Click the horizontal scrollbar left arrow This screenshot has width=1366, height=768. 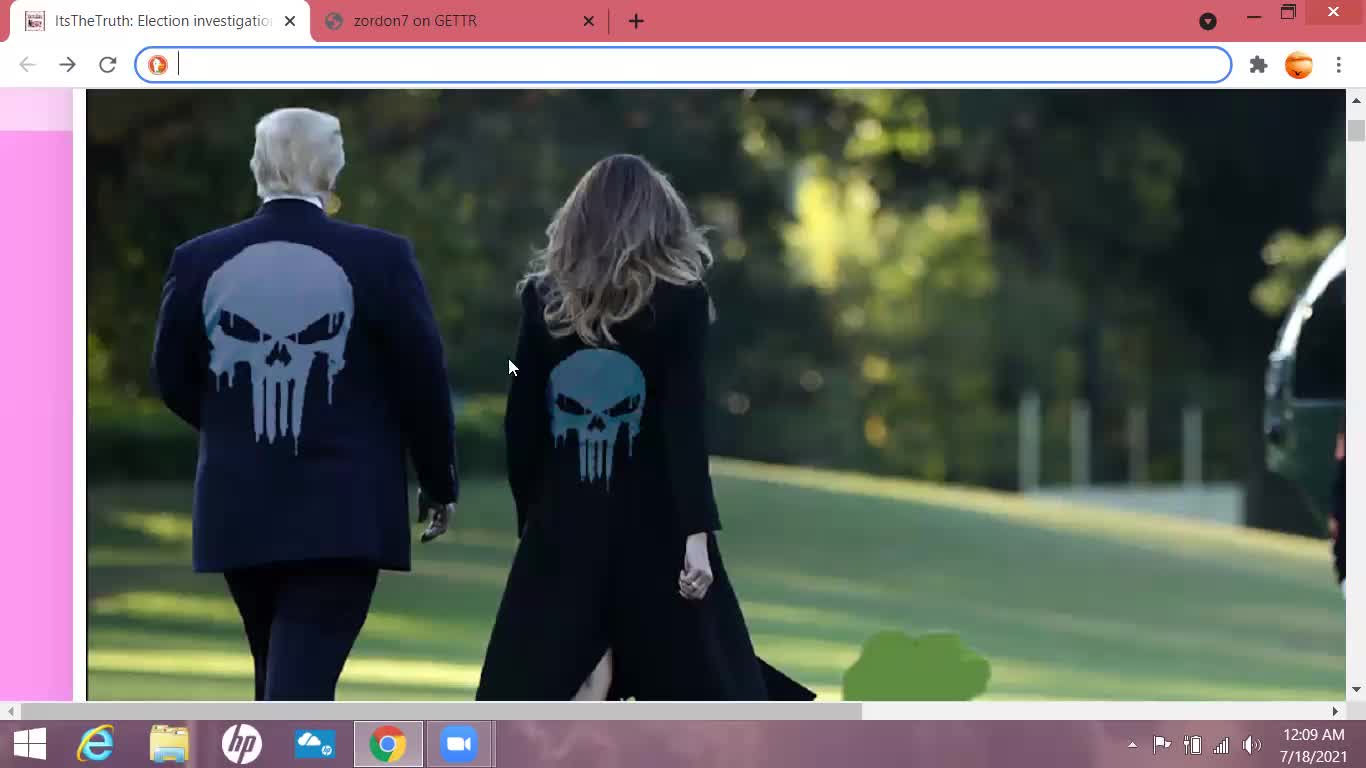pos(9,711)
